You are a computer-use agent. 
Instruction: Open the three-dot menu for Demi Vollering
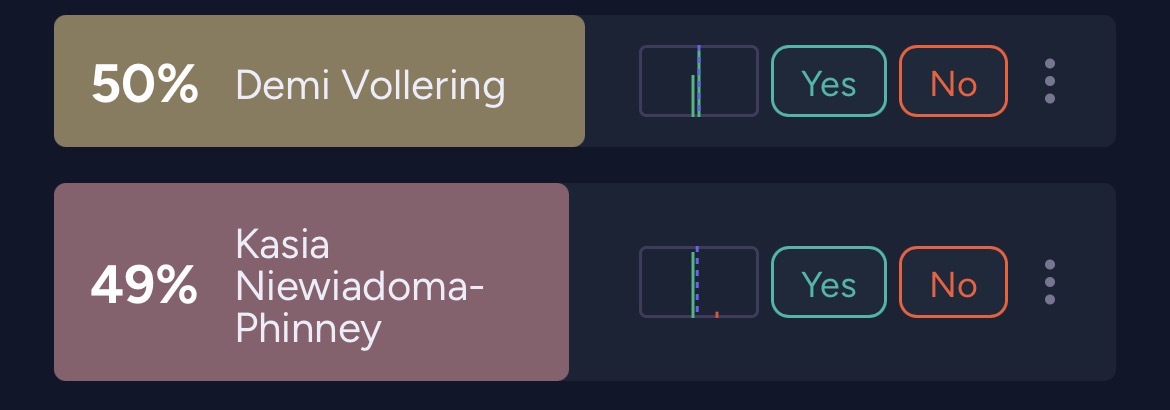click(x=1050, y=81)
